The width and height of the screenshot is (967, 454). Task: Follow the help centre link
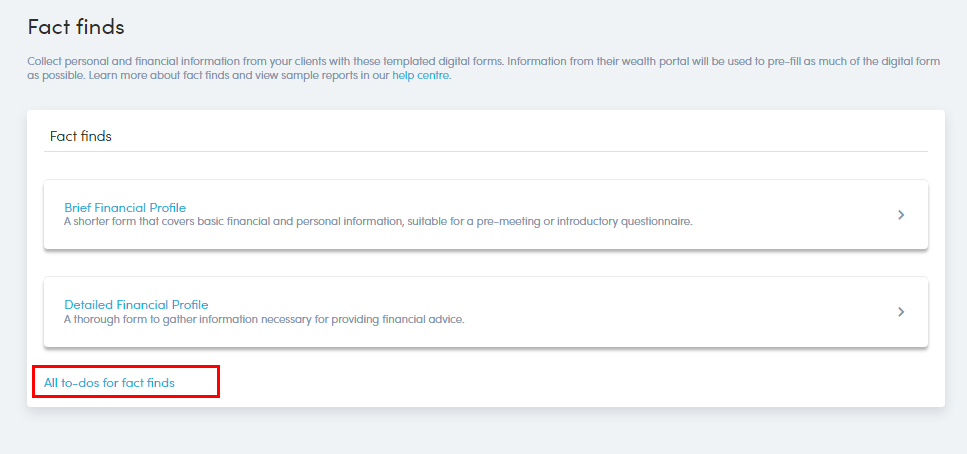click(421, 76)
